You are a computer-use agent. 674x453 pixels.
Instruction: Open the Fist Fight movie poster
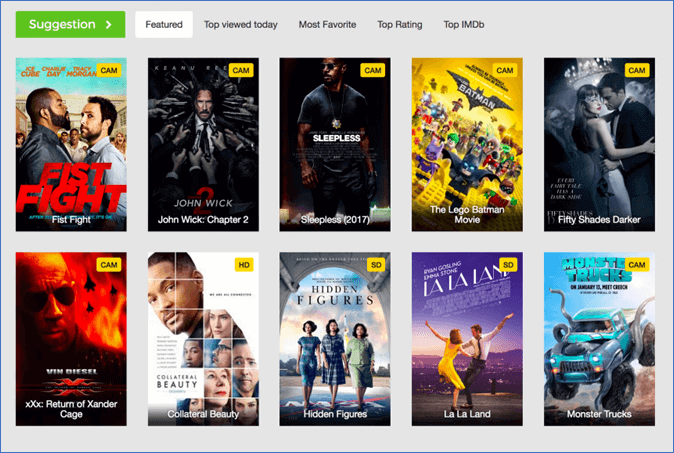(71, 144)
